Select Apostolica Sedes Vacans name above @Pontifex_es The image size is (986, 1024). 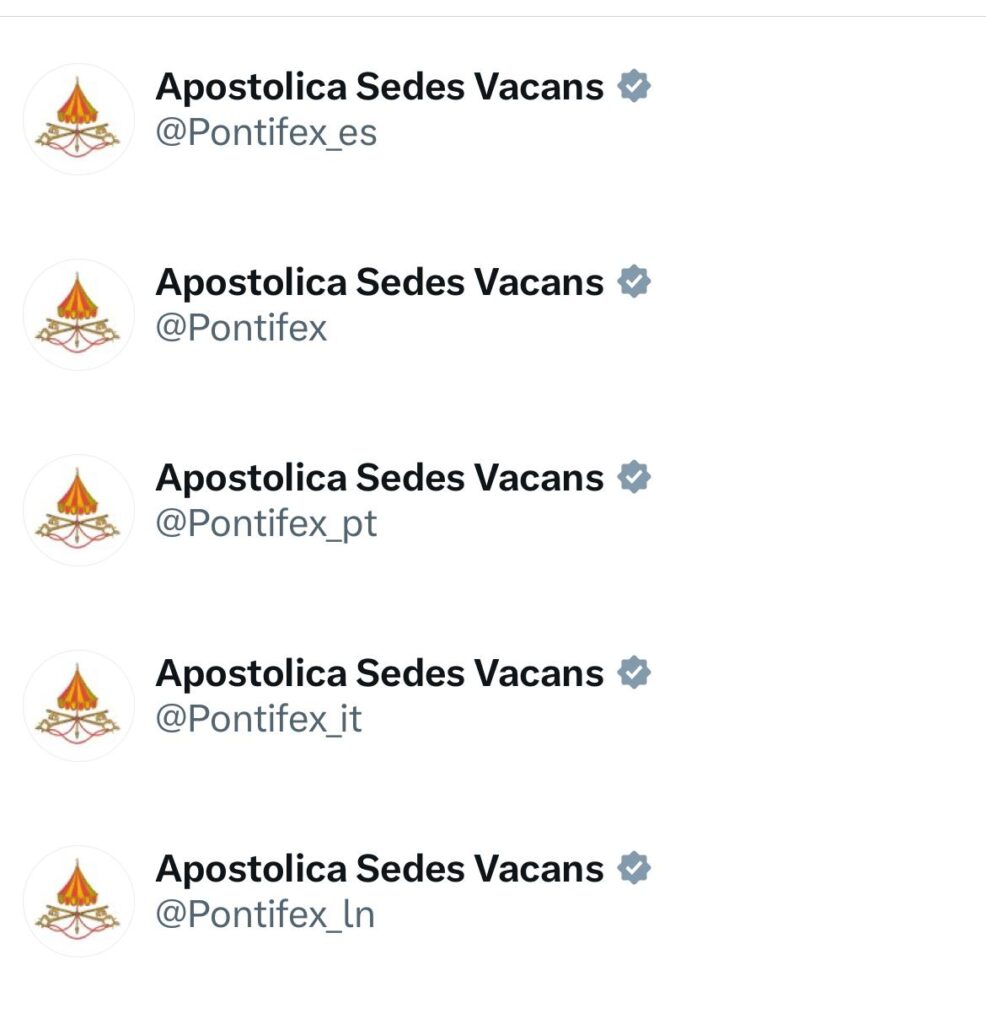pos(380,88)
